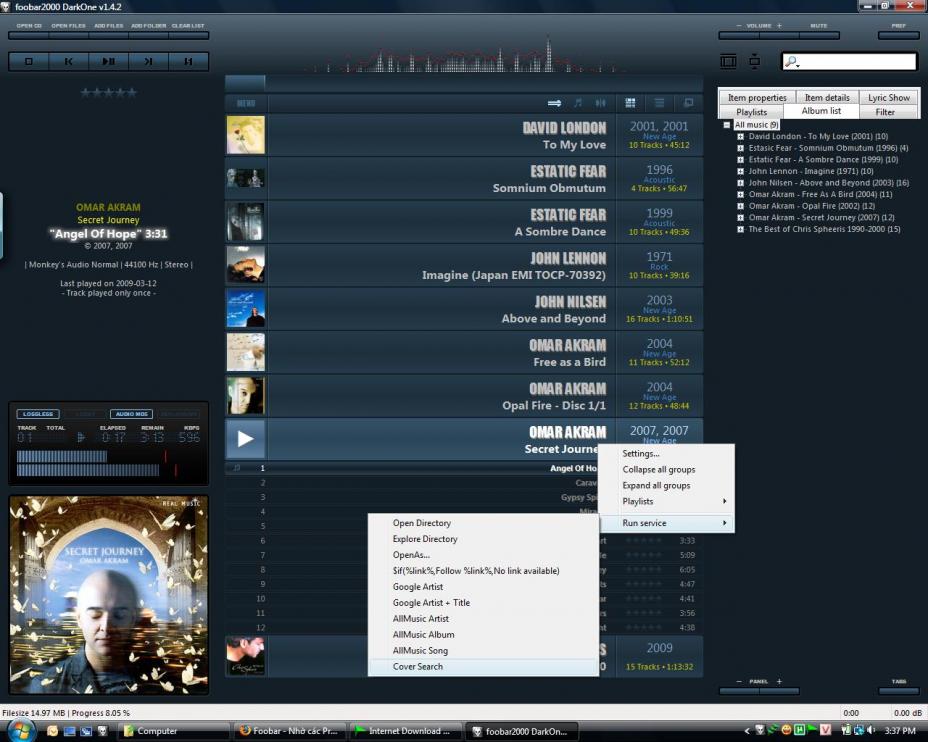Viewport: 928px width, 742px height.
Task: Expand Estasic Fear - Somnium Obmutum node
Action: pyautogui.click(x=740, y=148)
